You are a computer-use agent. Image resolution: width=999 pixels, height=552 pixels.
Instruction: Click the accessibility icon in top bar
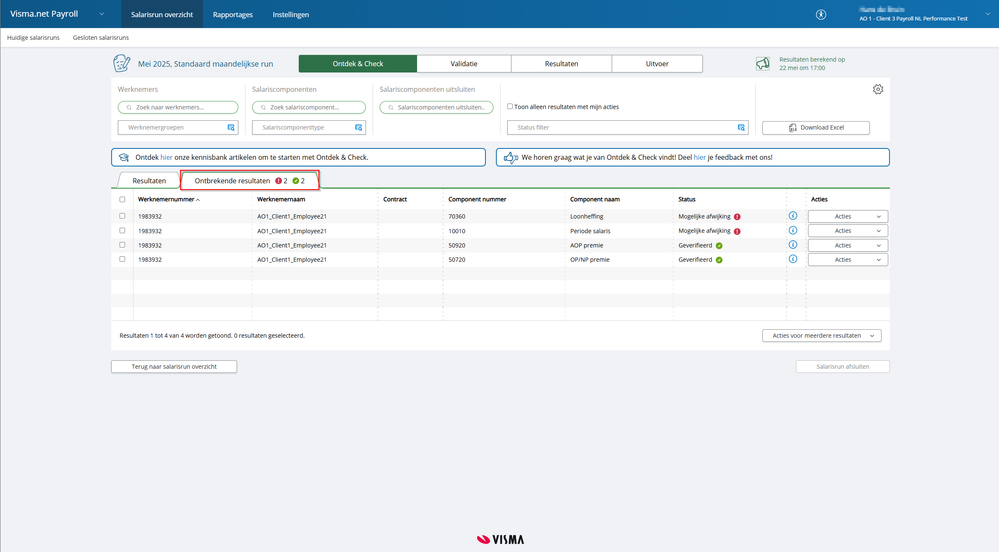coord(821,15)
